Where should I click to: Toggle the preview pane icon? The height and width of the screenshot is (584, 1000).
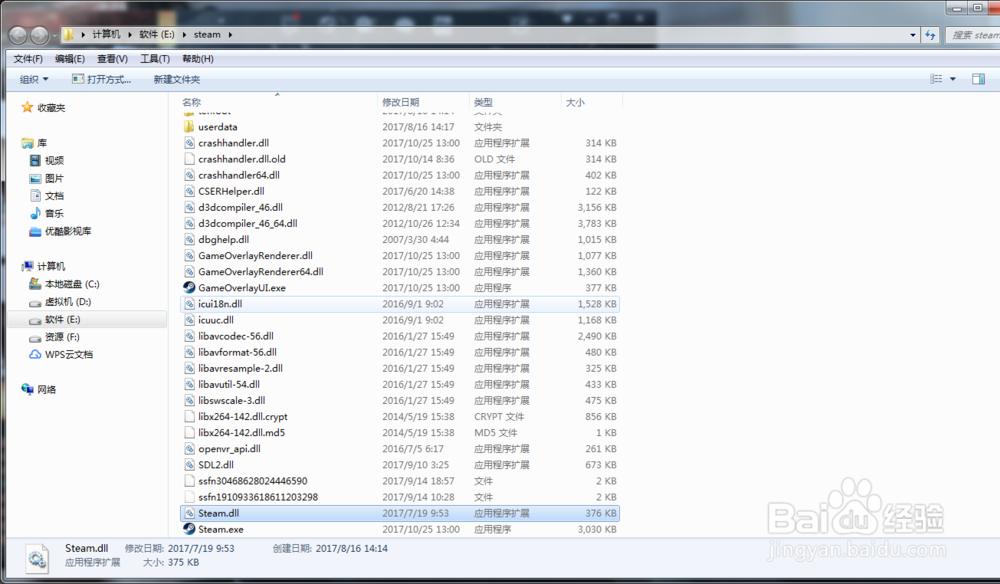pos(978,79)
